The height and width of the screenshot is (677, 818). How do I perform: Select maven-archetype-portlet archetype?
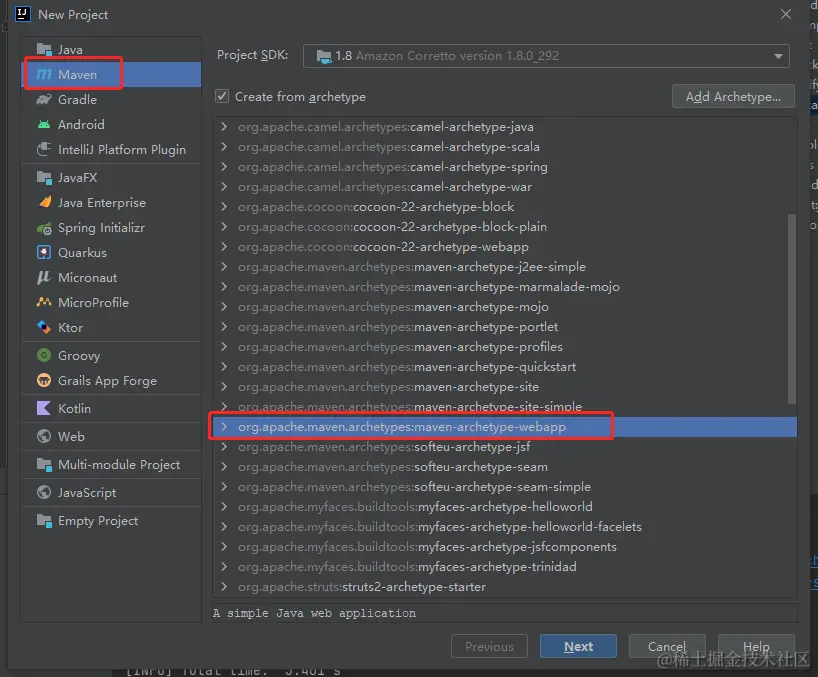point(504,327)
